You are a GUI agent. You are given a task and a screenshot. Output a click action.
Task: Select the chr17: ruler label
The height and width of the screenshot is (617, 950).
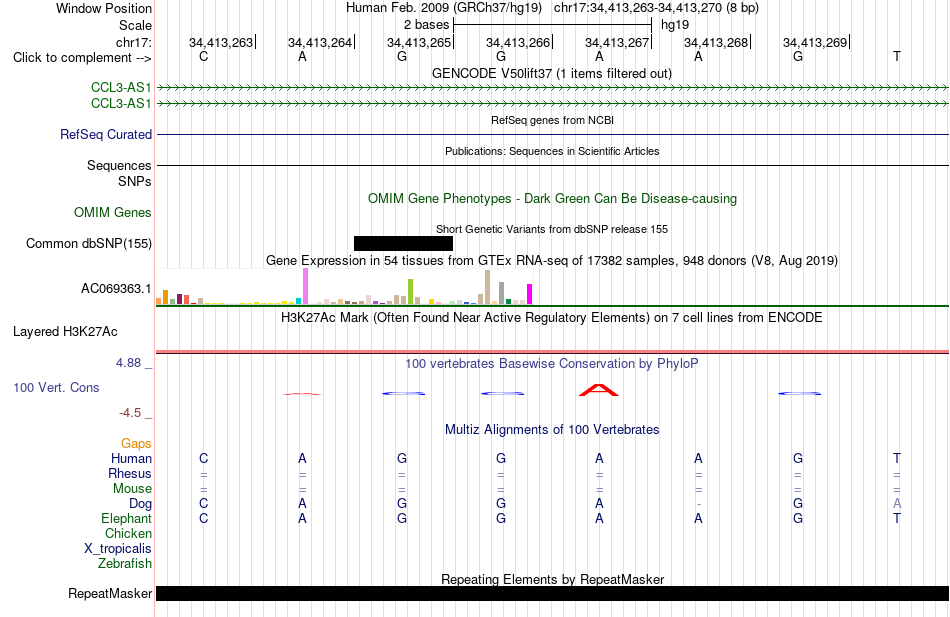[133, 42]
